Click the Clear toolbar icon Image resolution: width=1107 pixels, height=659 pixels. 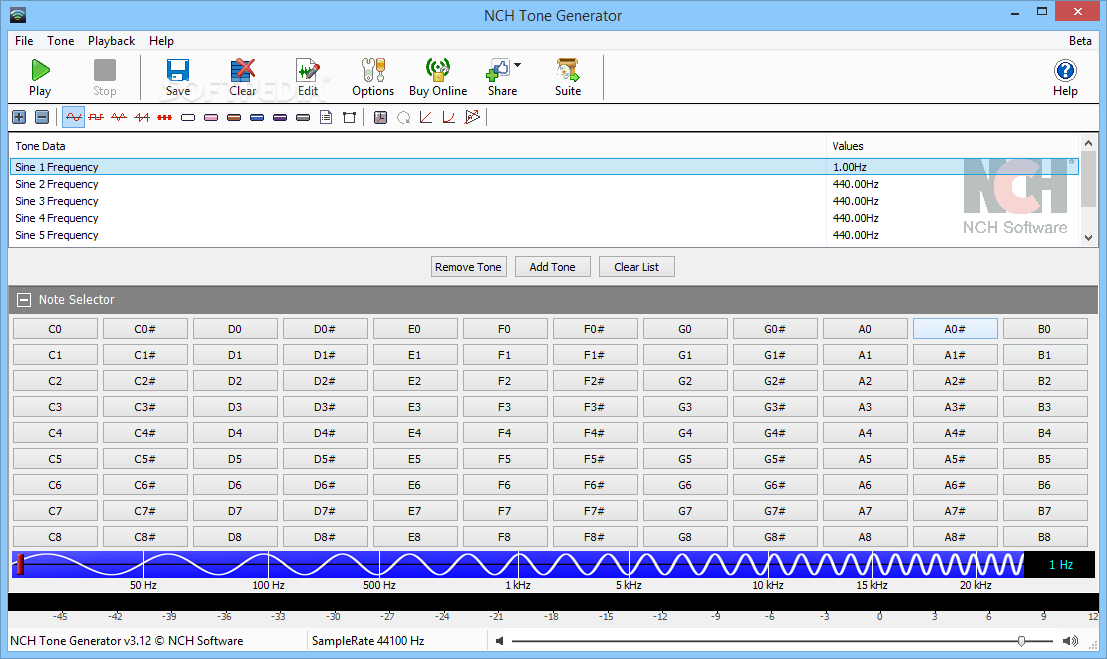243,77
